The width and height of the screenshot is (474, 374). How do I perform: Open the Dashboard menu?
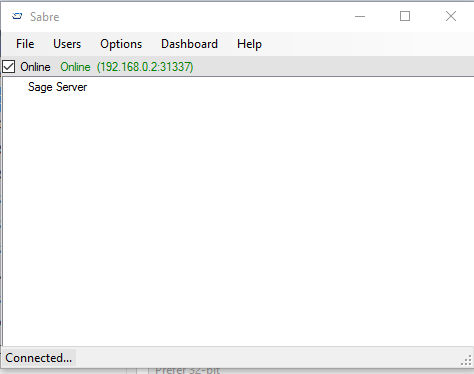click(x=189, y=44)
